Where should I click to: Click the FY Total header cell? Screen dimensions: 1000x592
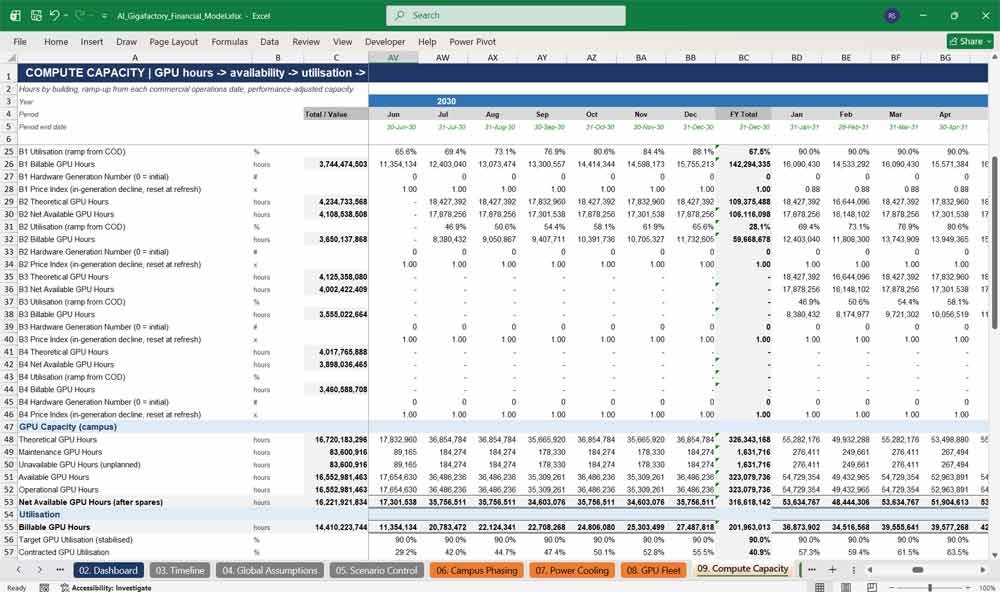pos(744,114)
